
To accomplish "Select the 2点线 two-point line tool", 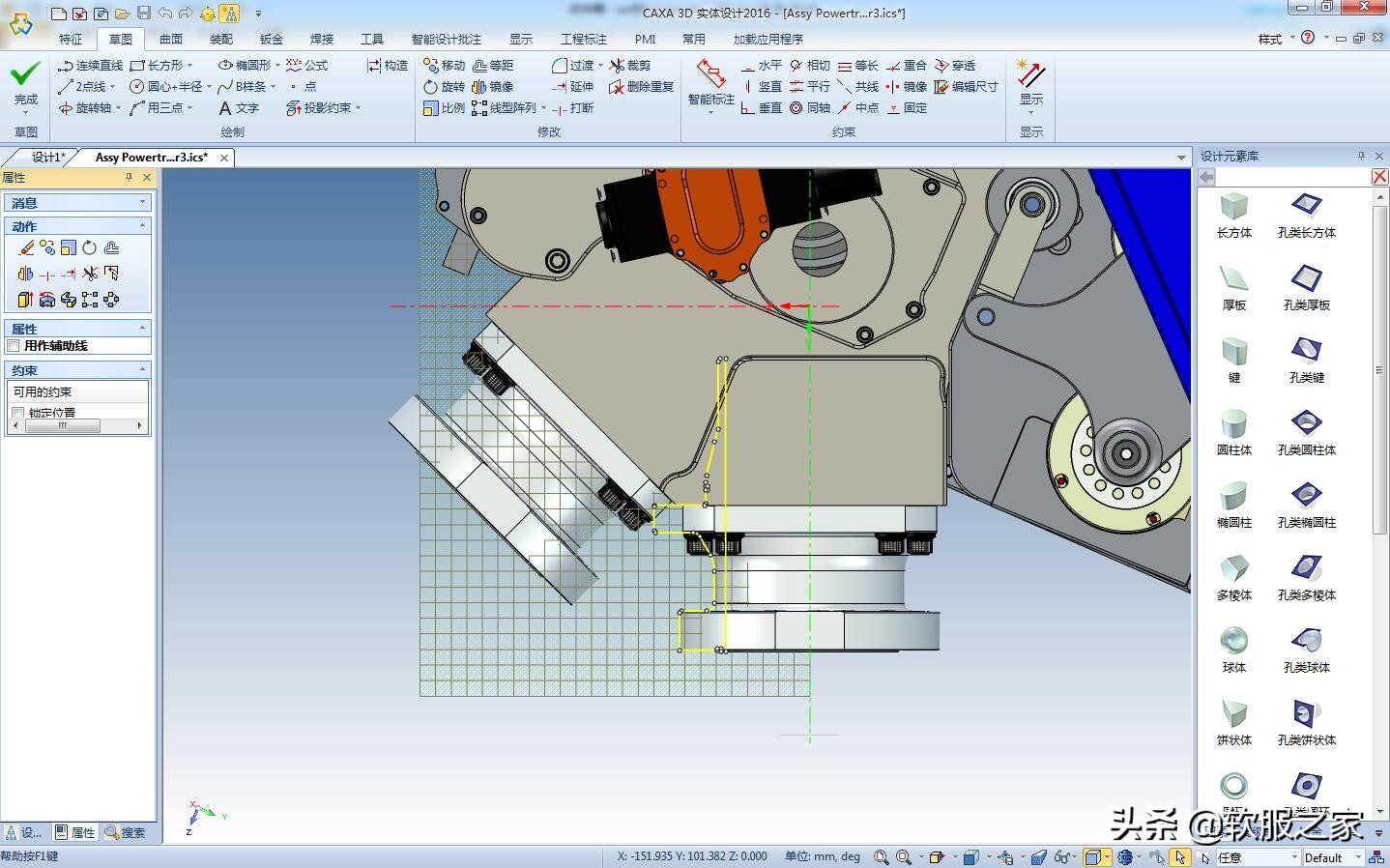I will 82,86.
